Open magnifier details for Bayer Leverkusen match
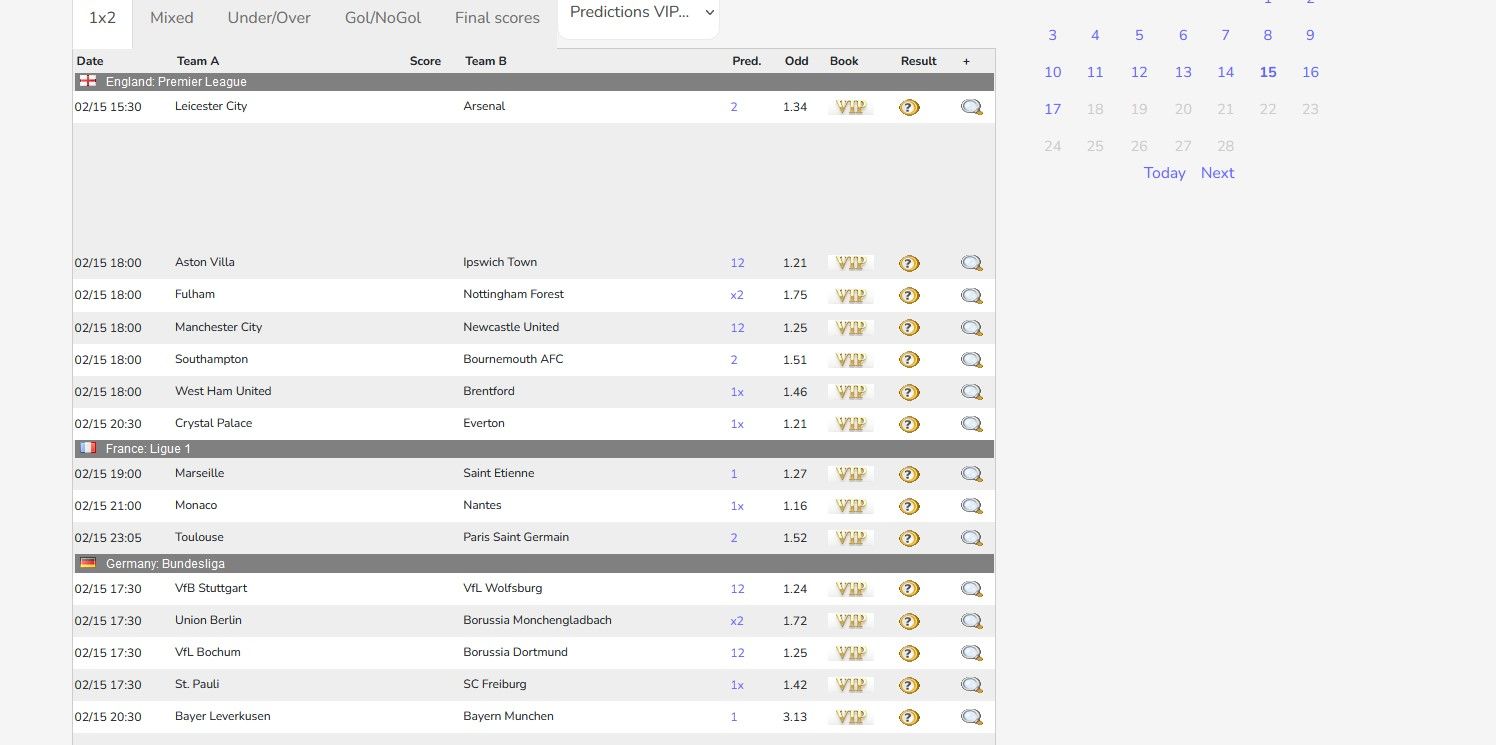1496x745 pixels. point(972,717)
